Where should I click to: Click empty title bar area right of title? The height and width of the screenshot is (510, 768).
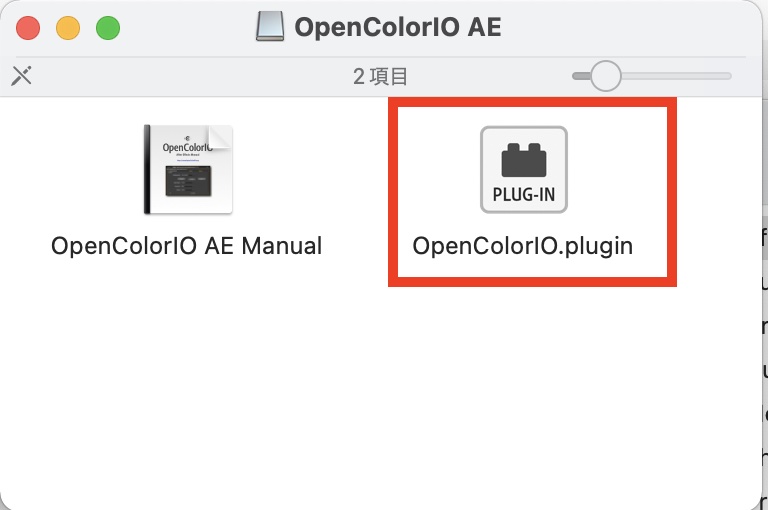[x=630, y=27]
